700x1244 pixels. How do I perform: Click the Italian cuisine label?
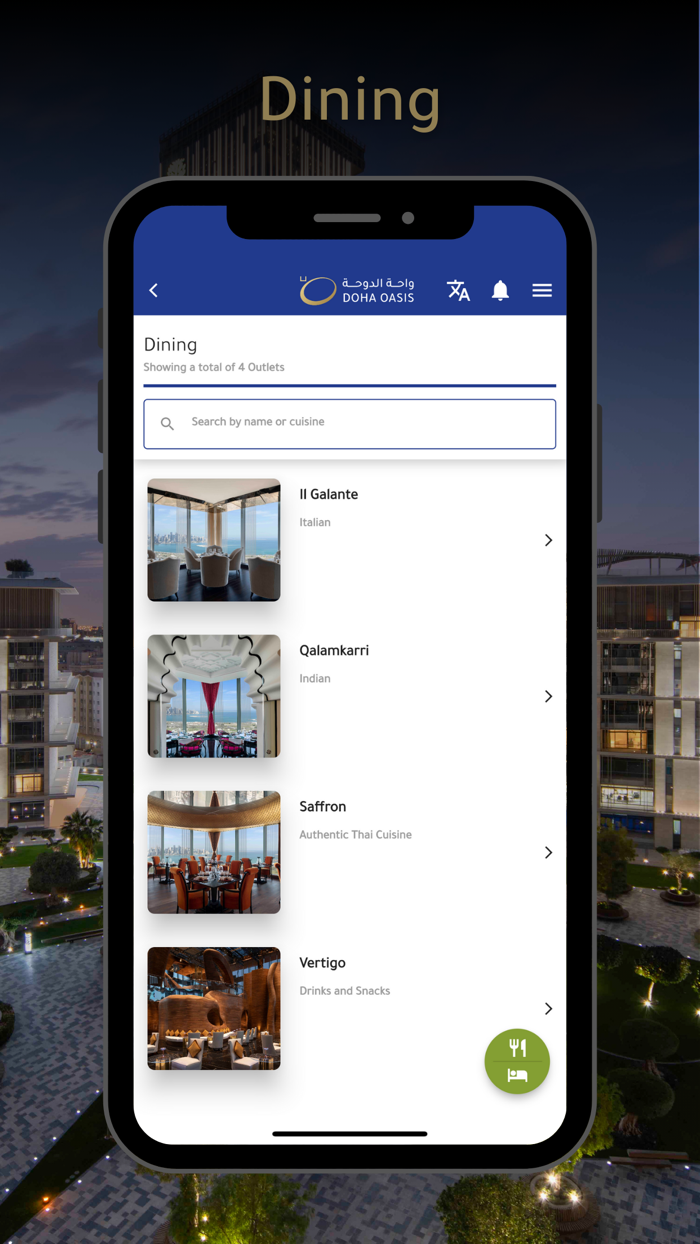(x=315, y=522)
